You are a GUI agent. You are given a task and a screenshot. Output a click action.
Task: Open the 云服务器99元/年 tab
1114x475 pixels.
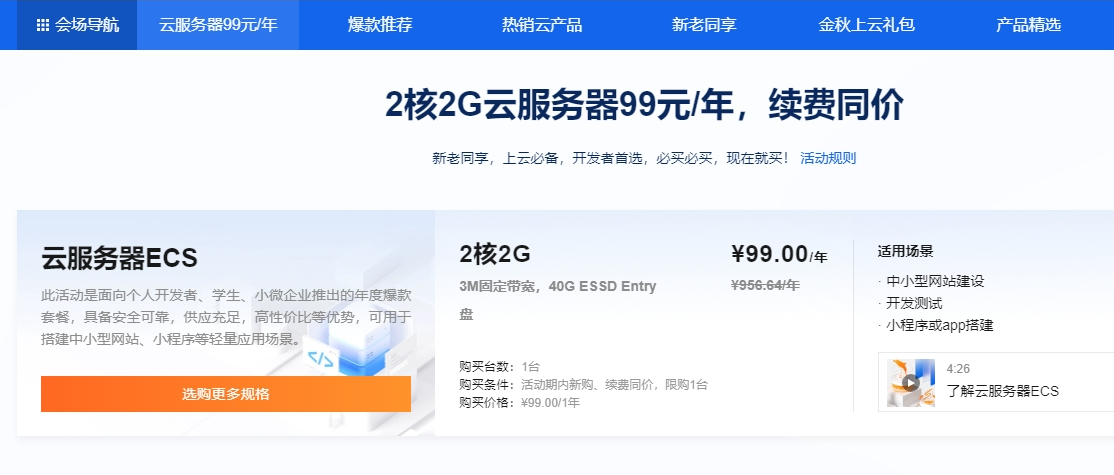[217, 25]
